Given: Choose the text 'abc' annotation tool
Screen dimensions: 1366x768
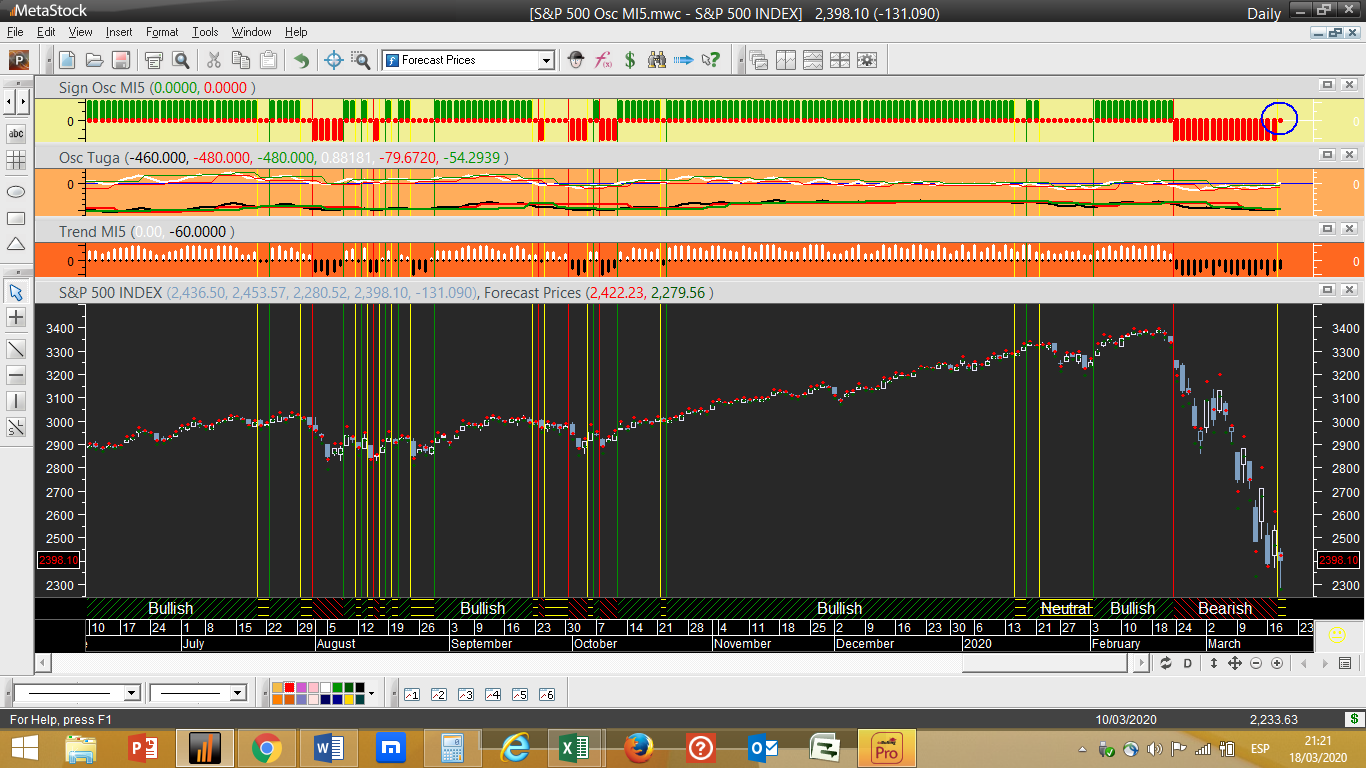Looking at the screenshot, I should (16, 134).
